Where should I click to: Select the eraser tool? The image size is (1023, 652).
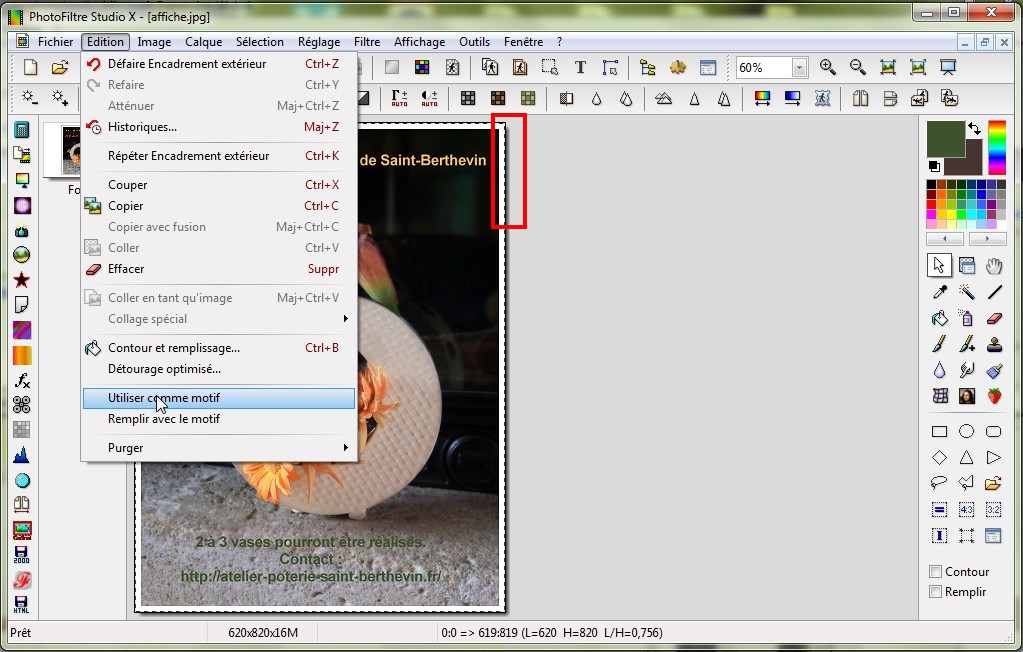(994, 318)
